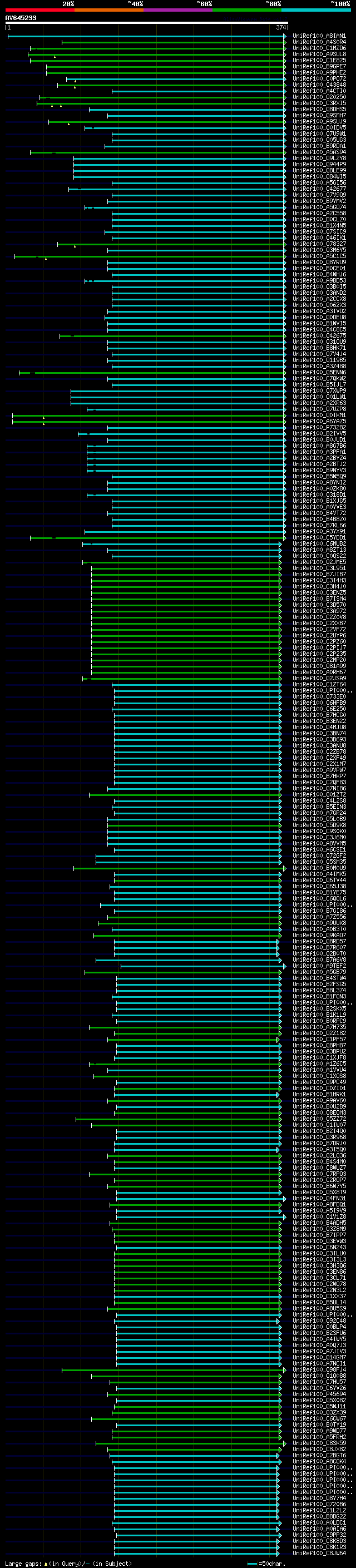Click the purple ~60% identity legend bar
The image size is (356, 1568).
coord(179,10)
